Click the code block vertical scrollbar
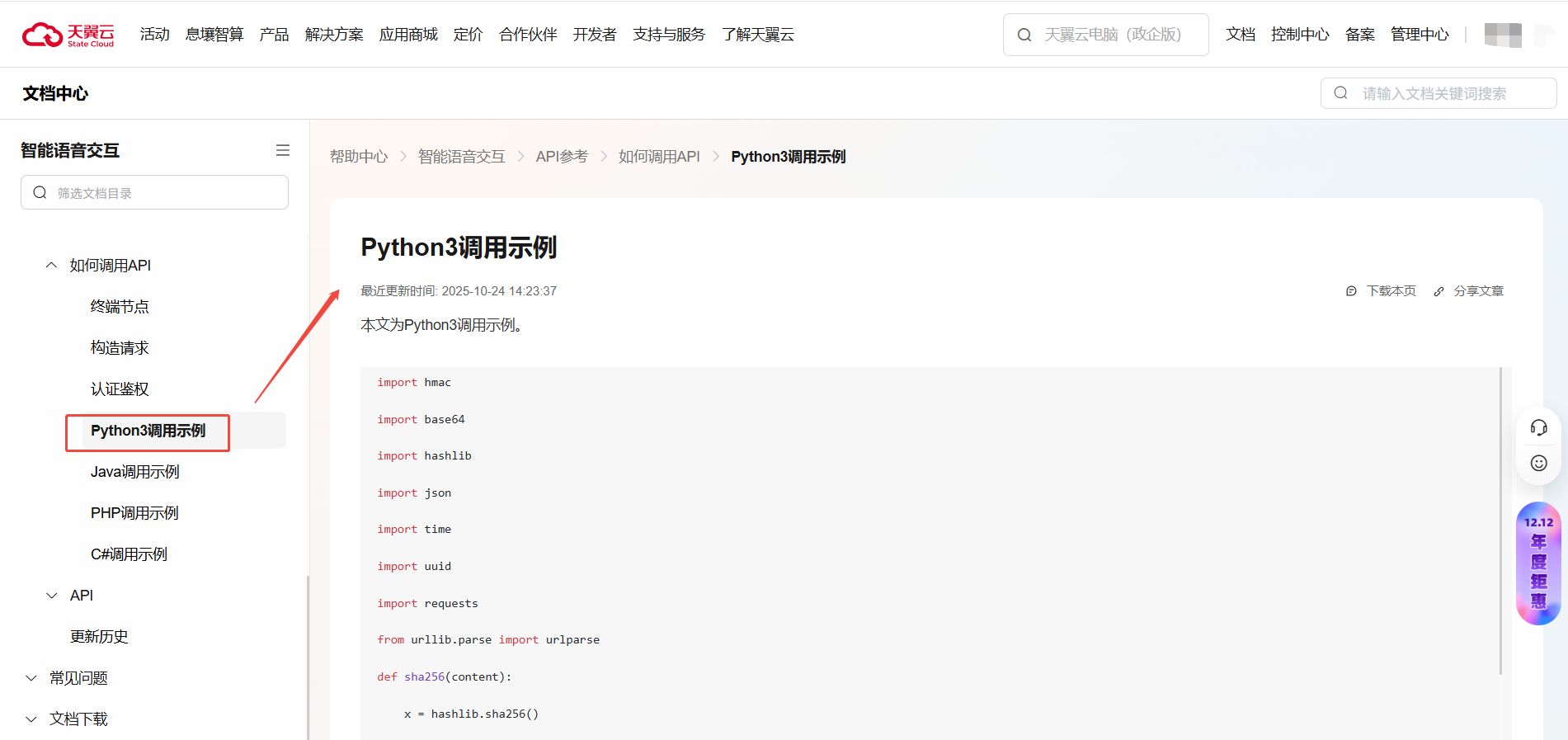 pos(1500,520)
